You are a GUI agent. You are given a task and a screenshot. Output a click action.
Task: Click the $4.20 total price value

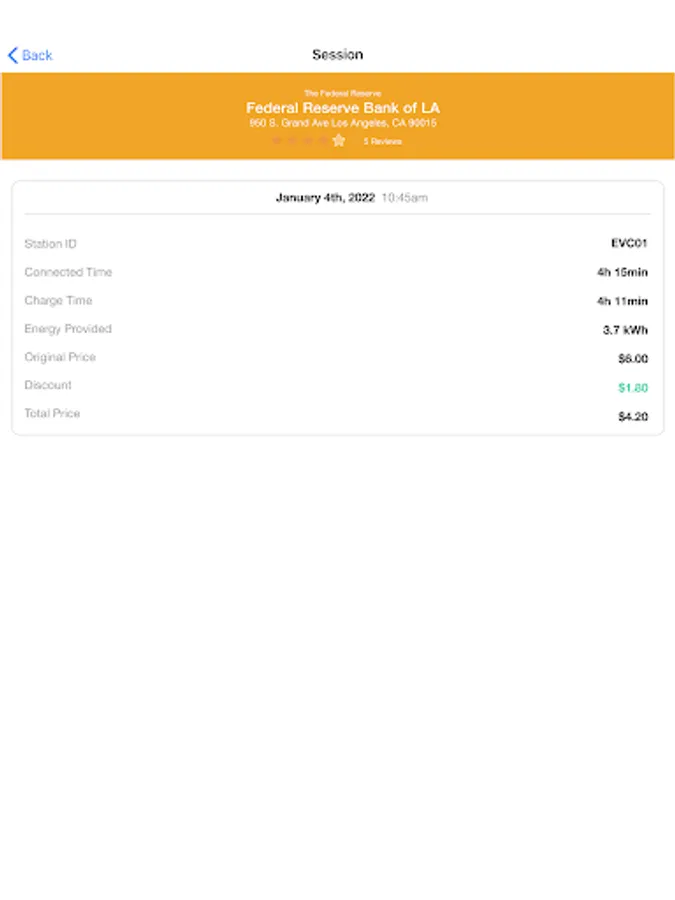(x=633, y=416)
